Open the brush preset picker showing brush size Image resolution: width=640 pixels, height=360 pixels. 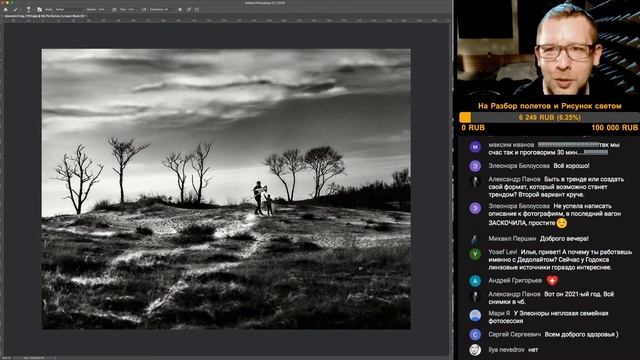point(29,9)
